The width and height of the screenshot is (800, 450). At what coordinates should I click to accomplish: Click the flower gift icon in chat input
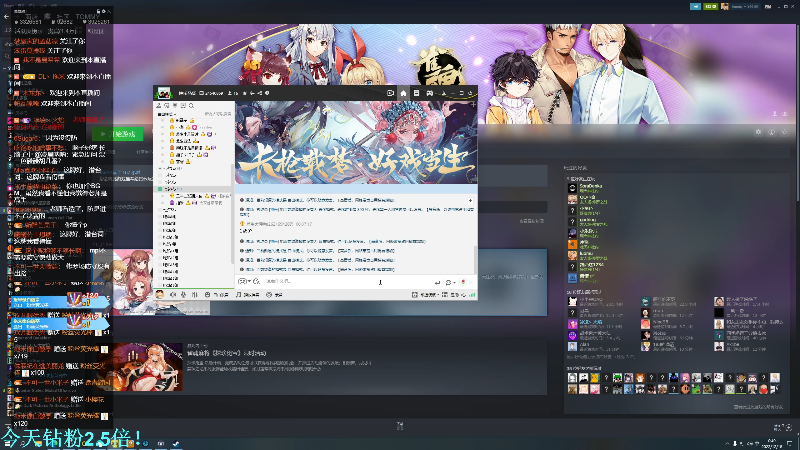463,282
